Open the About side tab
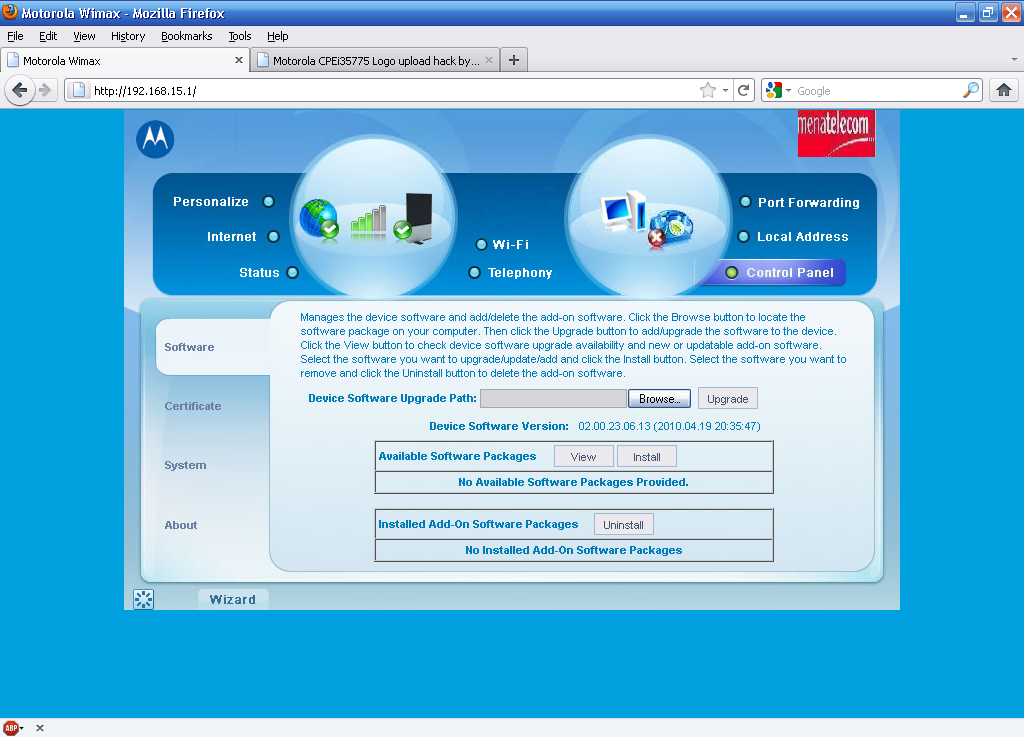 point(181,525)
